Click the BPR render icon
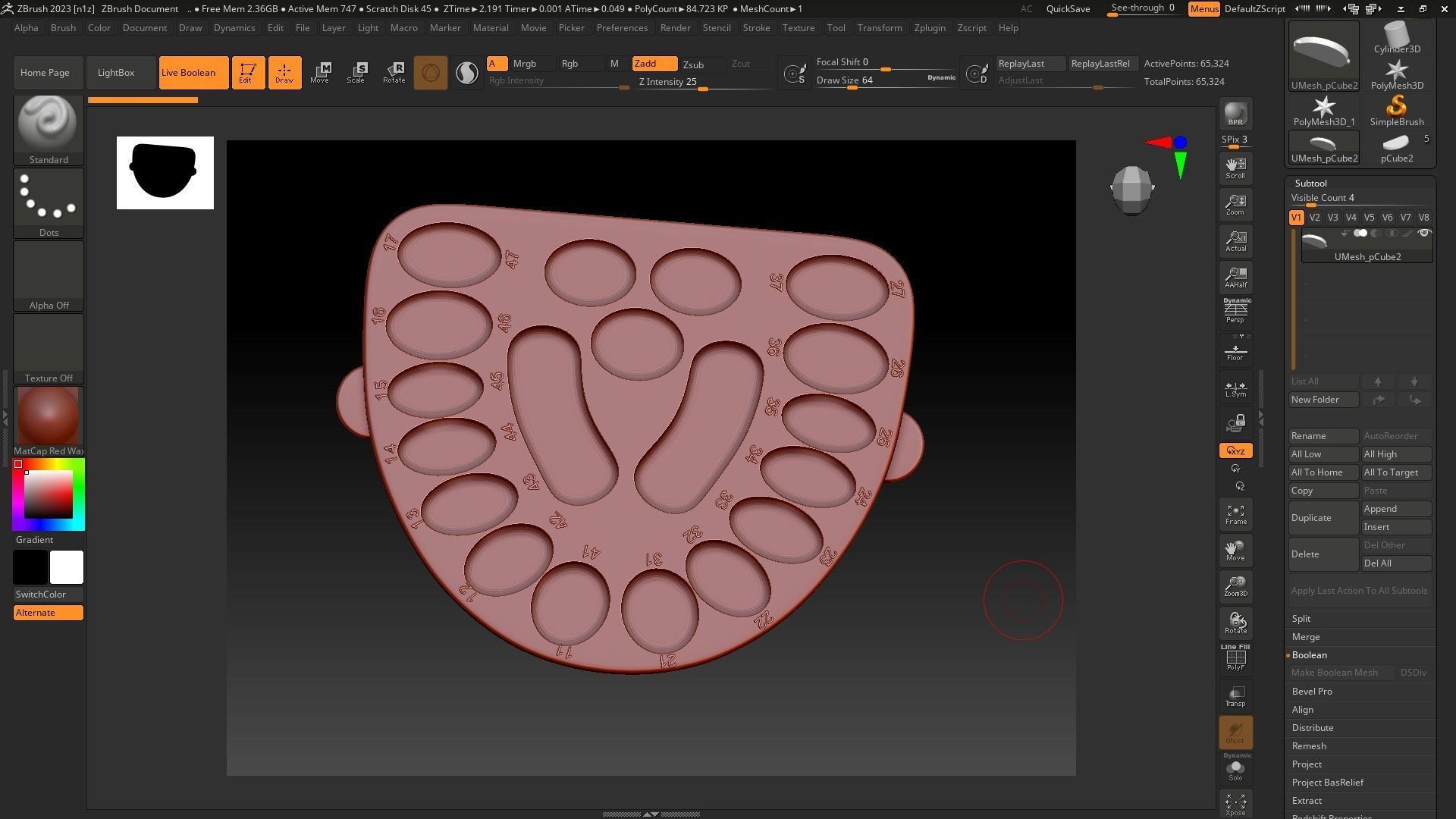The width and height of the screenshot is (1456, 819). click(x=1235, y=114)
